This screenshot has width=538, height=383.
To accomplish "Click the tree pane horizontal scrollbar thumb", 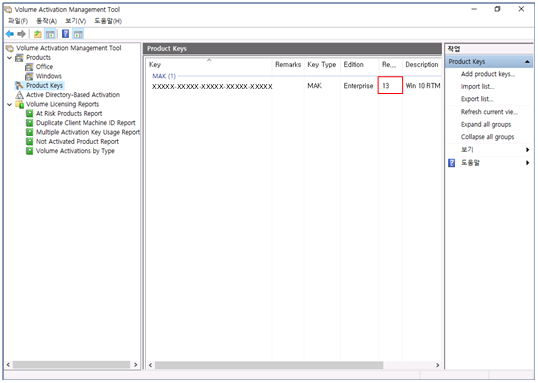I will click(x=71, y=365).
